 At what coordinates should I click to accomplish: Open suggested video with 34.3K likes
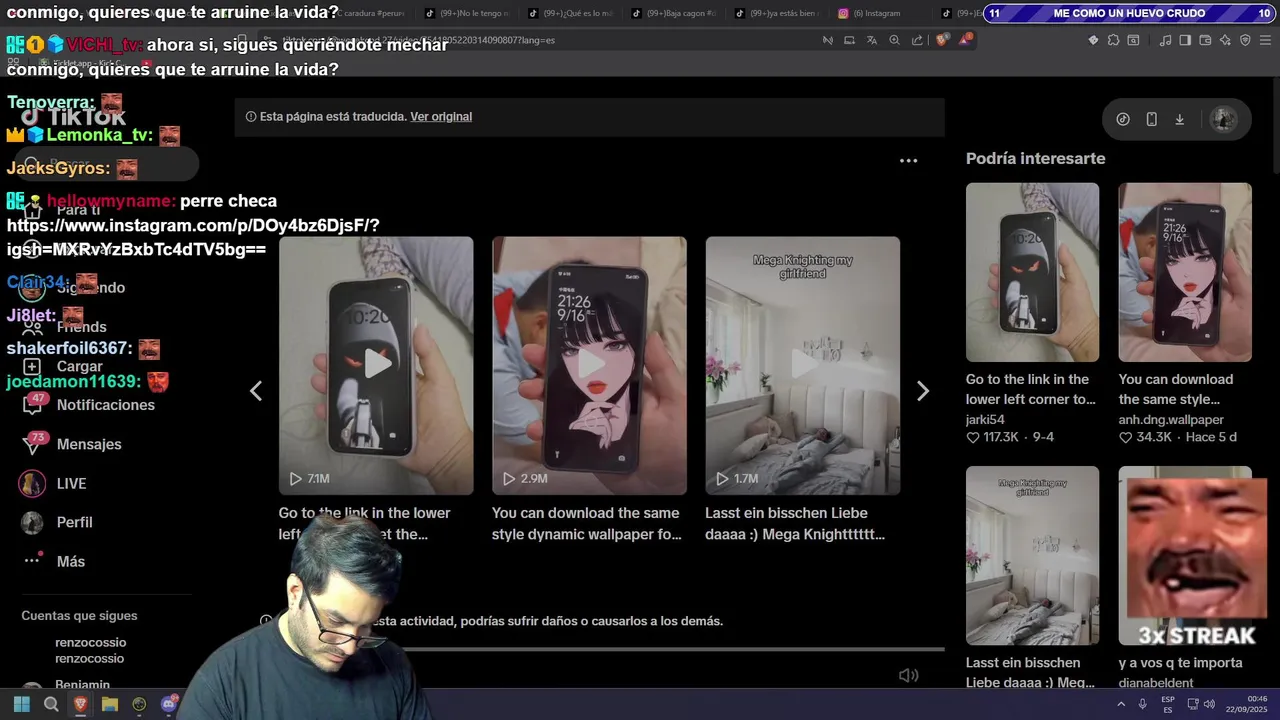pos(1185,272)
